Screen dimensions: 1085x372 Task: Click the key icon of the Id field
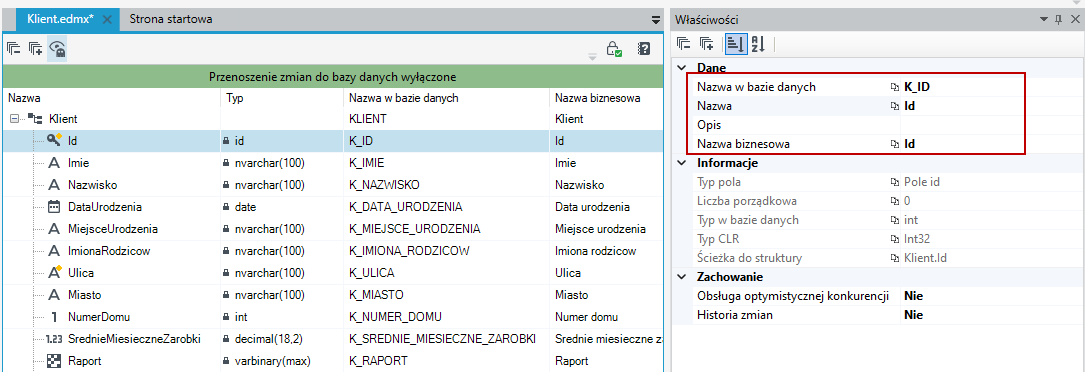(55, 140)
